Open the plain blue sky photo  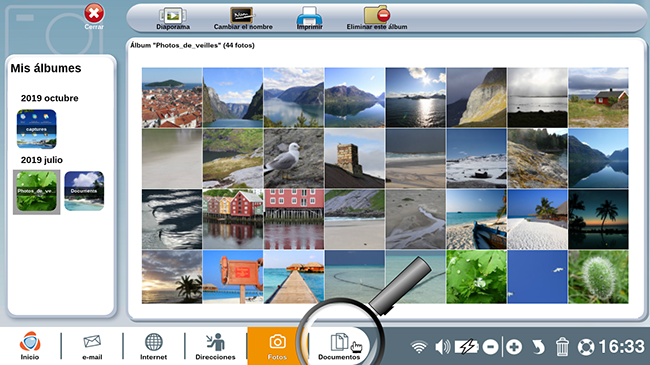pyautogui.click(x=537, y=277)
